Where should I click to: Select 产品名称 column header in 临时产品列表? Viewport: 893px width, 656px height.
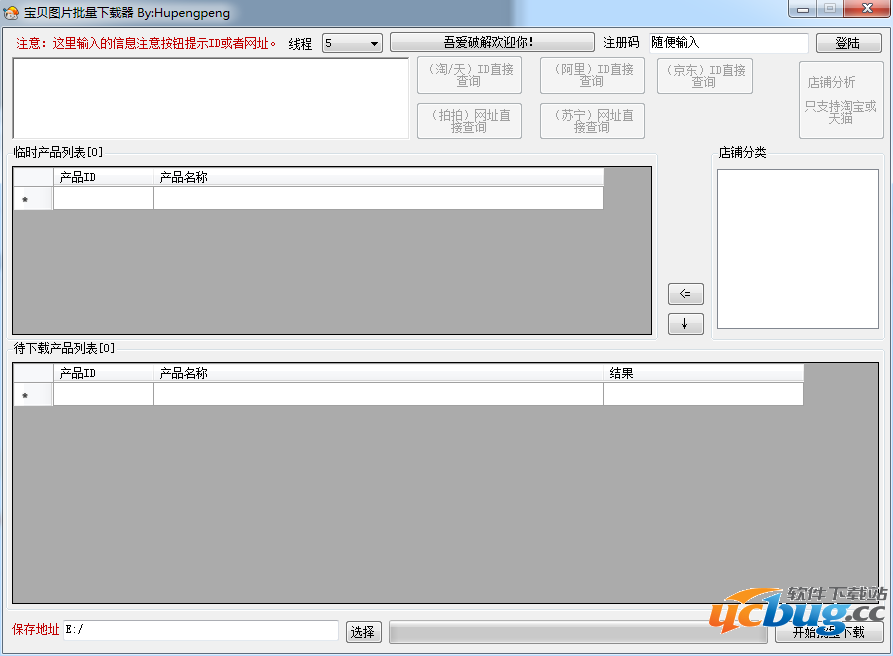378,177
